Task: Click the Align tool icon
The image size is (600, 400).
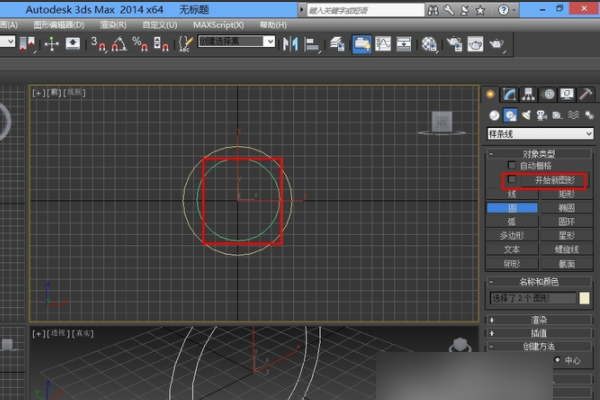Action: (312, 44)
